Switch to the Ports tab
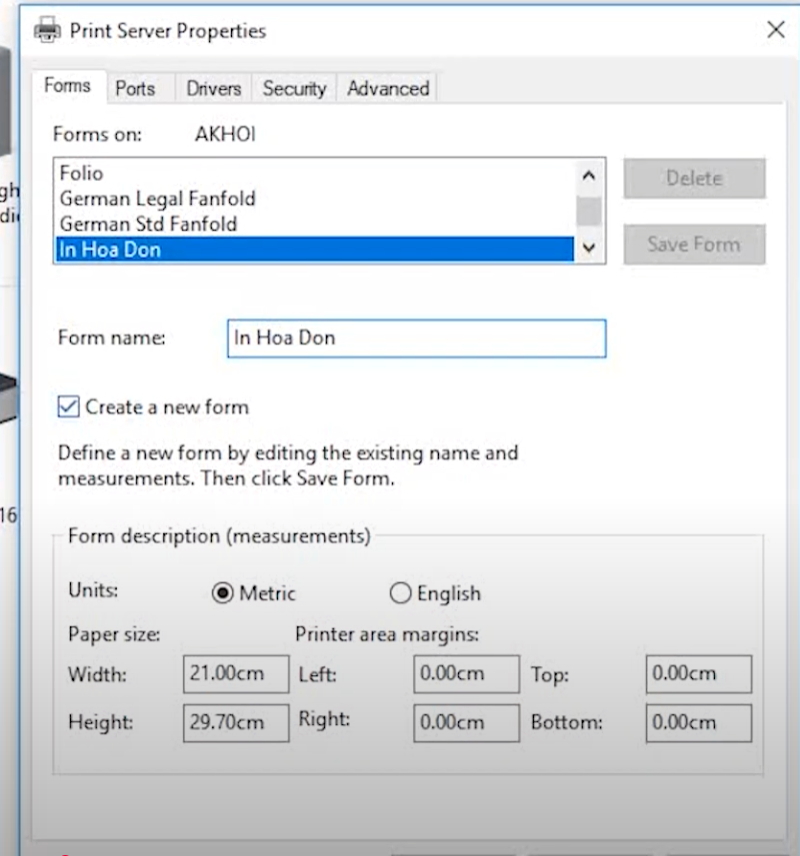The width and height of the screenshot is (800, 856). (x=135, y=88)
